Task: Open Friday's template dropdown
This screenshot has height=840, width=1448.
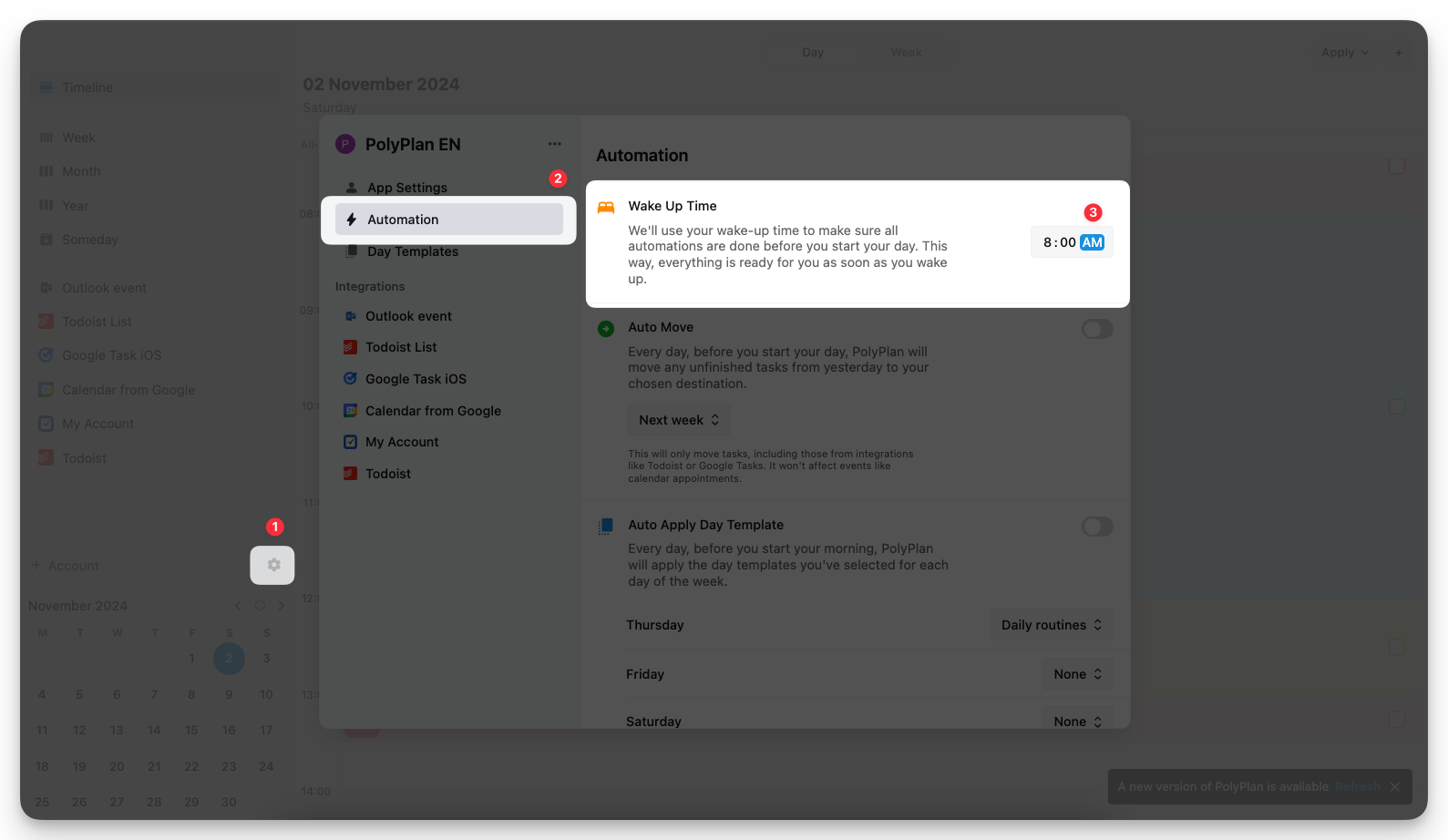Action: pos(1077,674)
